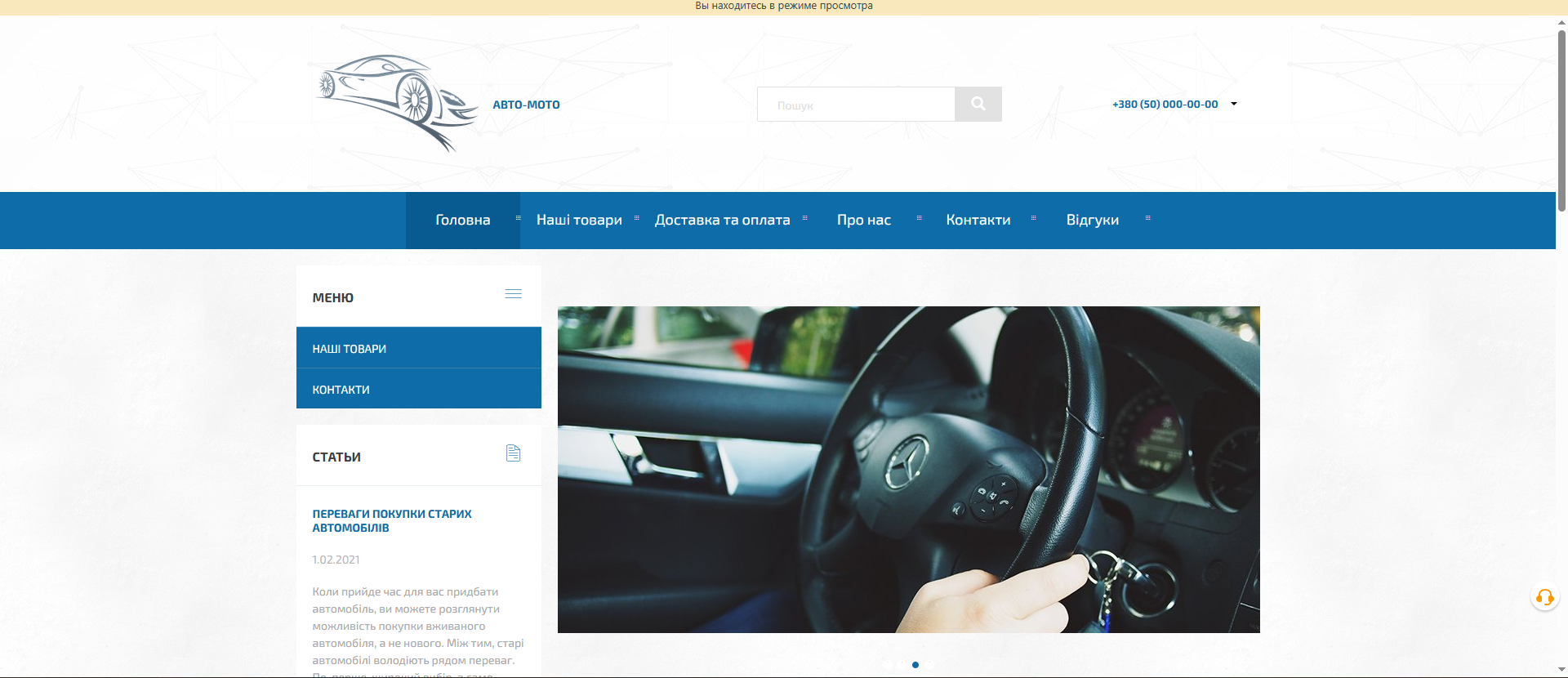This screenshot has height=678, width=1568.
Task: Select the active blue slide indicator dot
Action: pyautogui.click(x=915, y=665)
